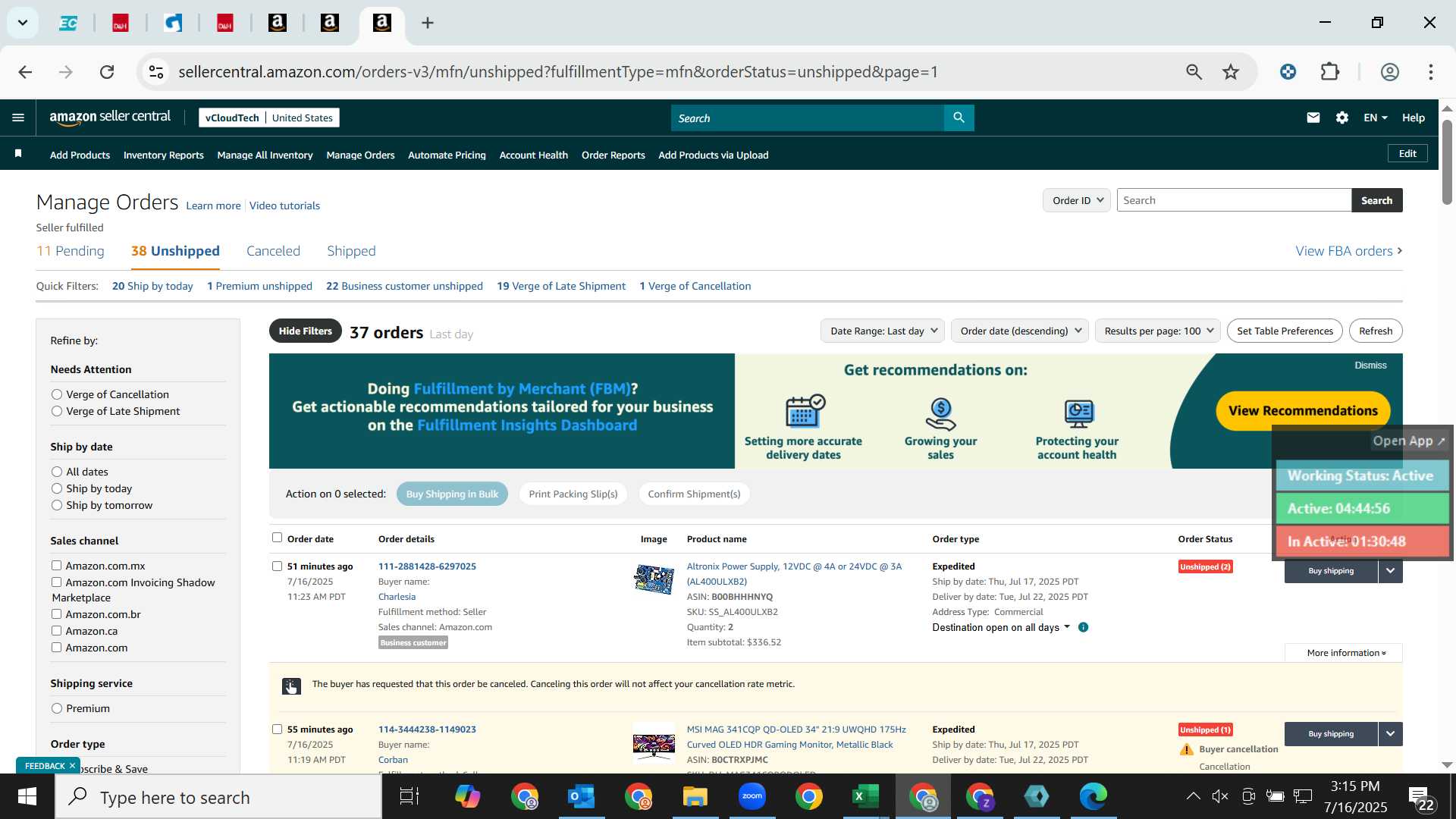Click the hand icon in cancellation notice
Screen dimensions: 1456x819
point(291,686)
